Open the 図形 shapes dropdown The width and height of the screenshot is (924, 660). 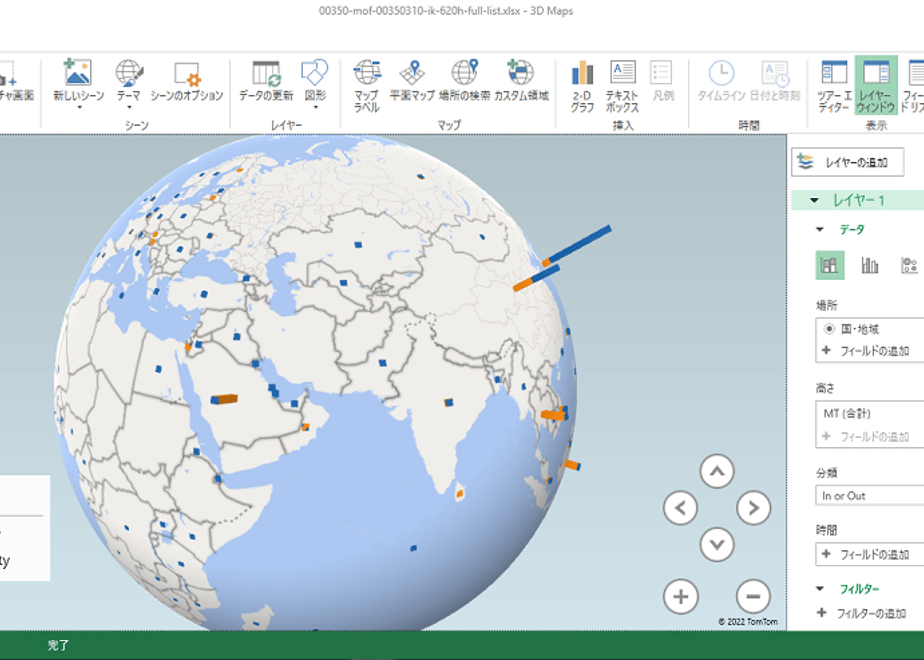315,85
